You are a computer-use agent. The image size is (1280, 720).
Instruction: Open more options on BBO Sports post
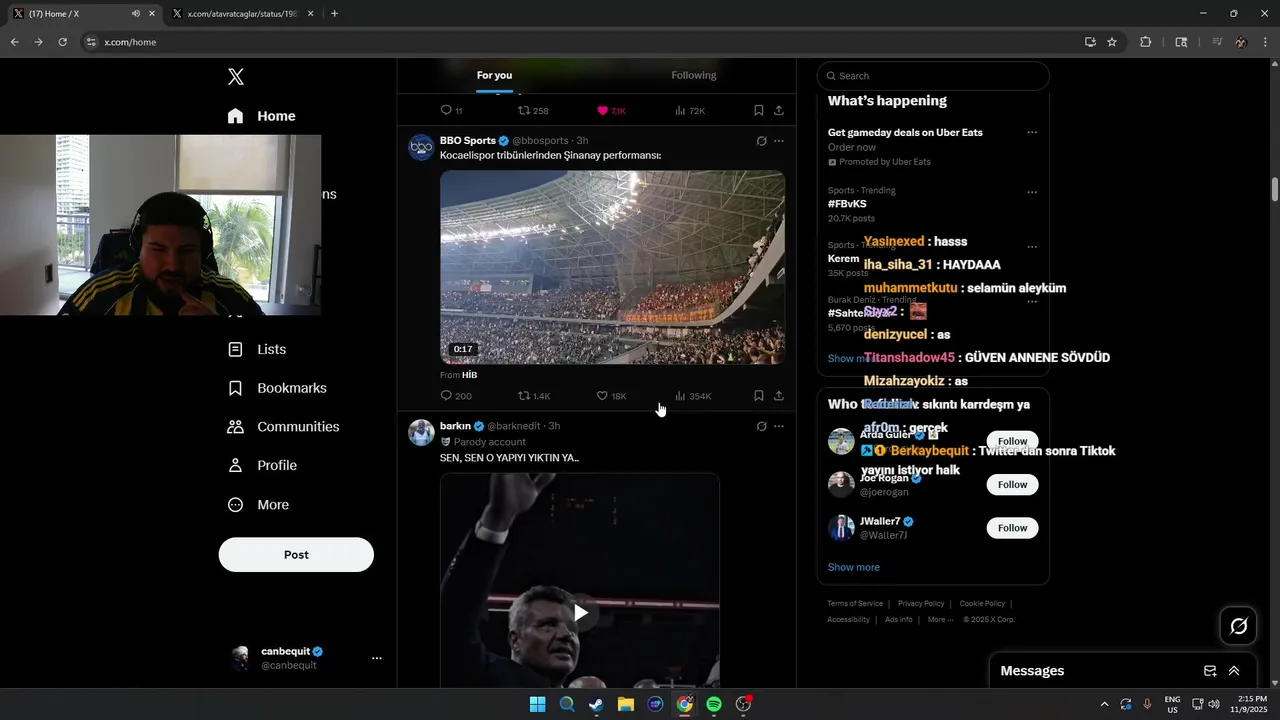[779, 141]
